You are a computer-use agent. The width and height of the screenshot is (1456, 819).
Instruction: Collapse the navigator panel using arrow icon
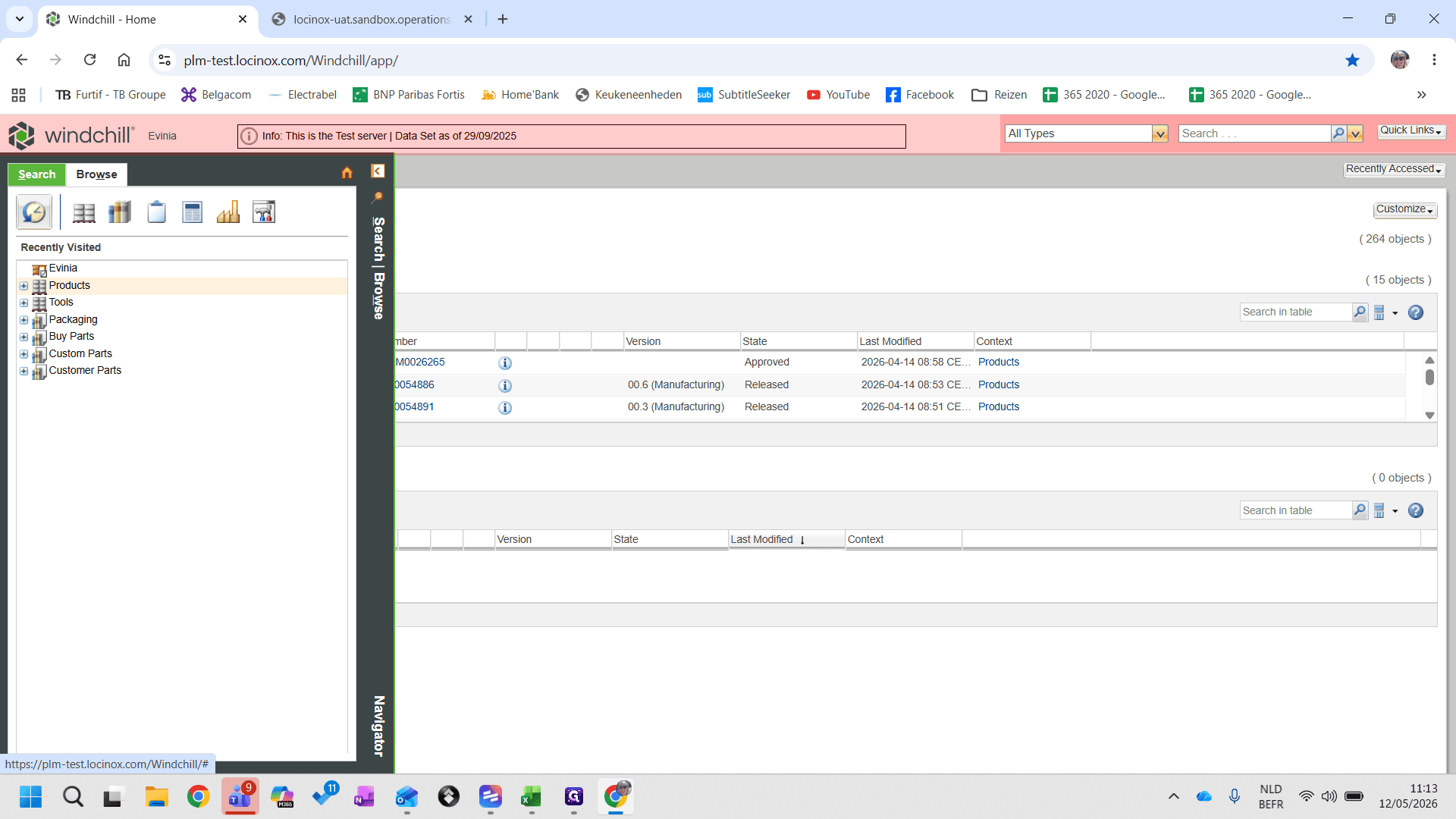point(378,171)
